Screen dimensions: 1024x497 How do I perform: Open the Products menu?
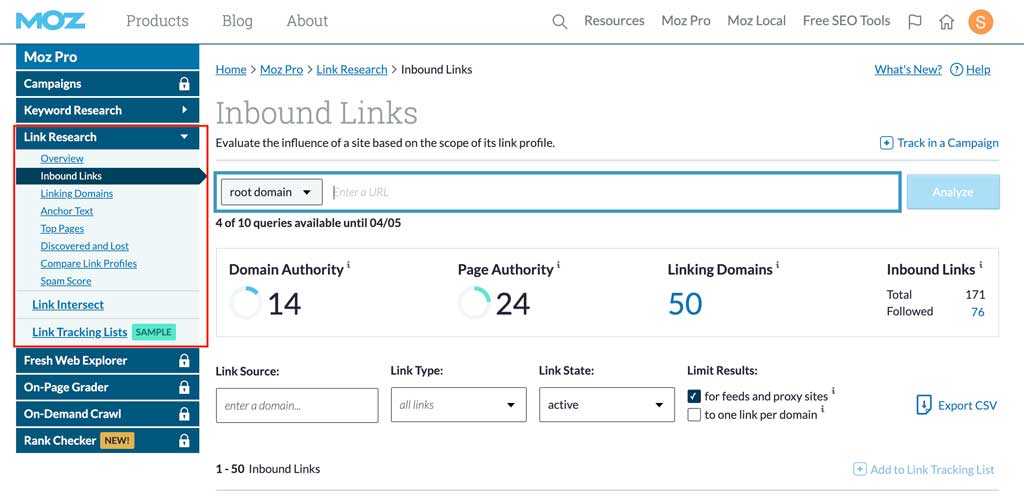click(x=157, y=21)
